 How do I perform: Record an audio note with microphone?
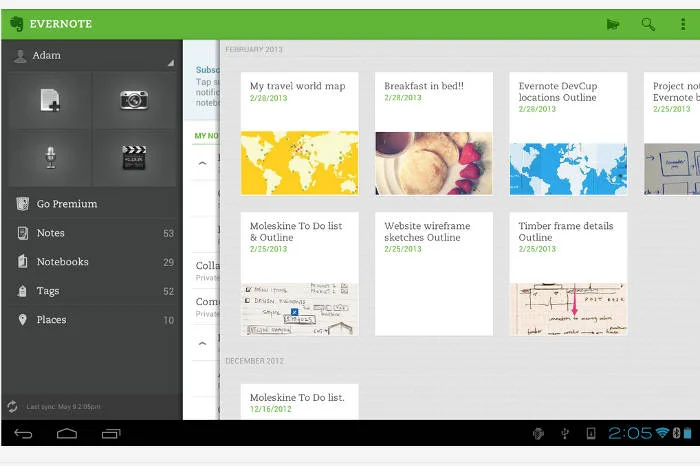(50, 157)
